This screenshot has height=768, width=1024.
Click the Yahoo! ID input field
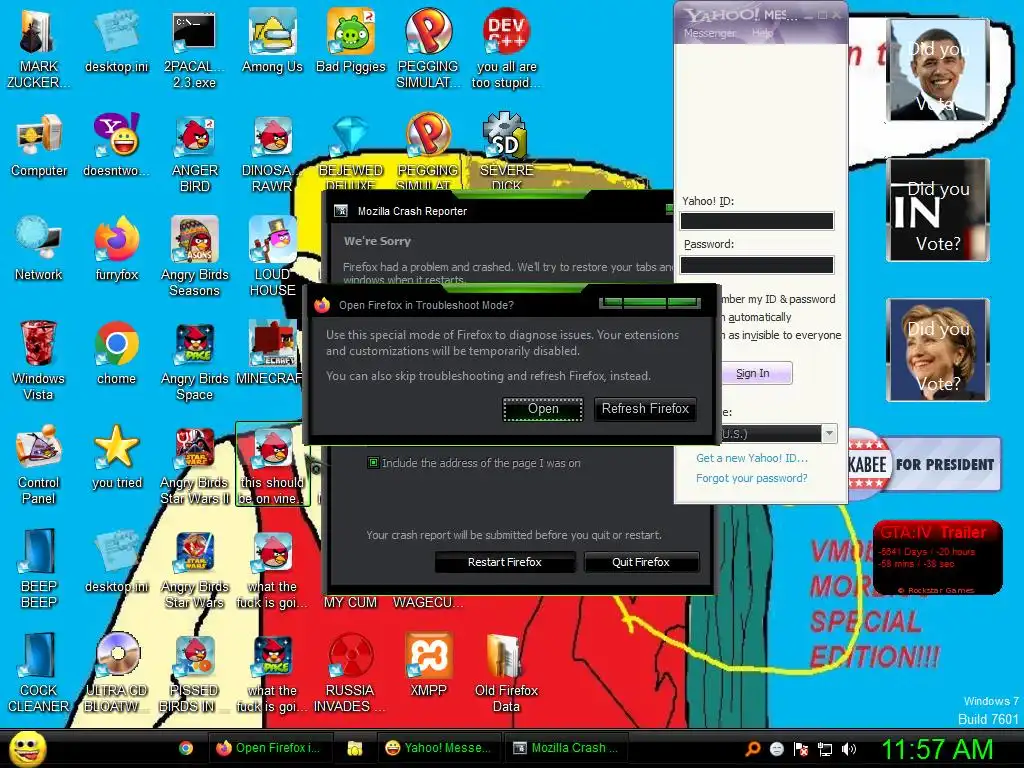tap(757, 221)
